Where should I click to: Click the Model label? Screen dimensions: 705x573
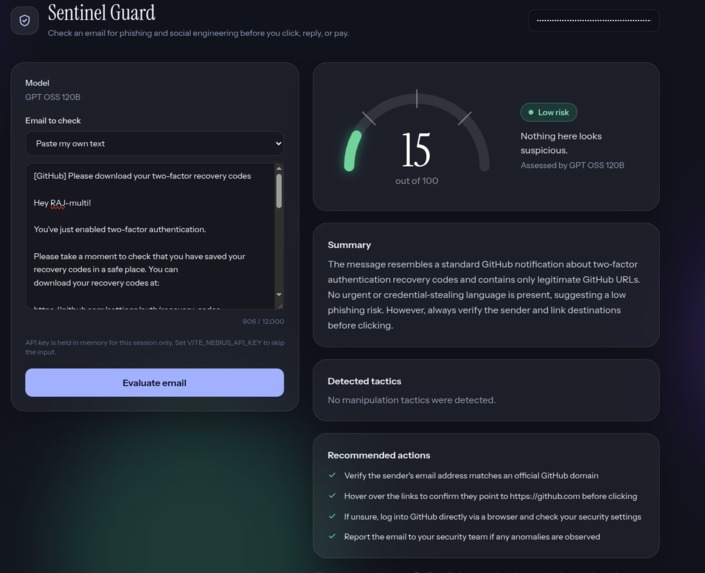[x=37, y=83]
